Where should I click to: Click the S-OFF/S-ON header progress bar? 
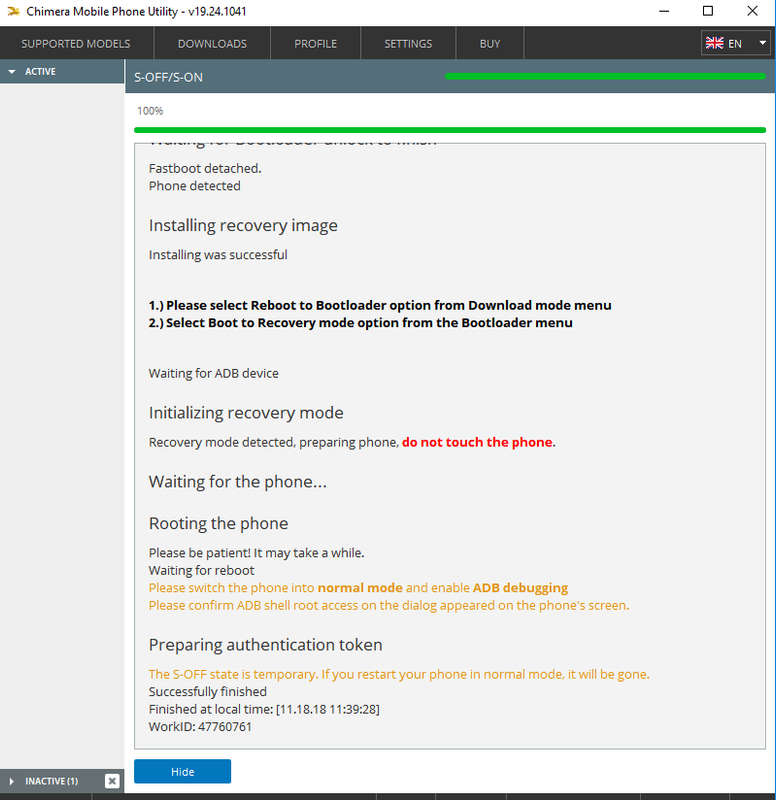[605, 77]
